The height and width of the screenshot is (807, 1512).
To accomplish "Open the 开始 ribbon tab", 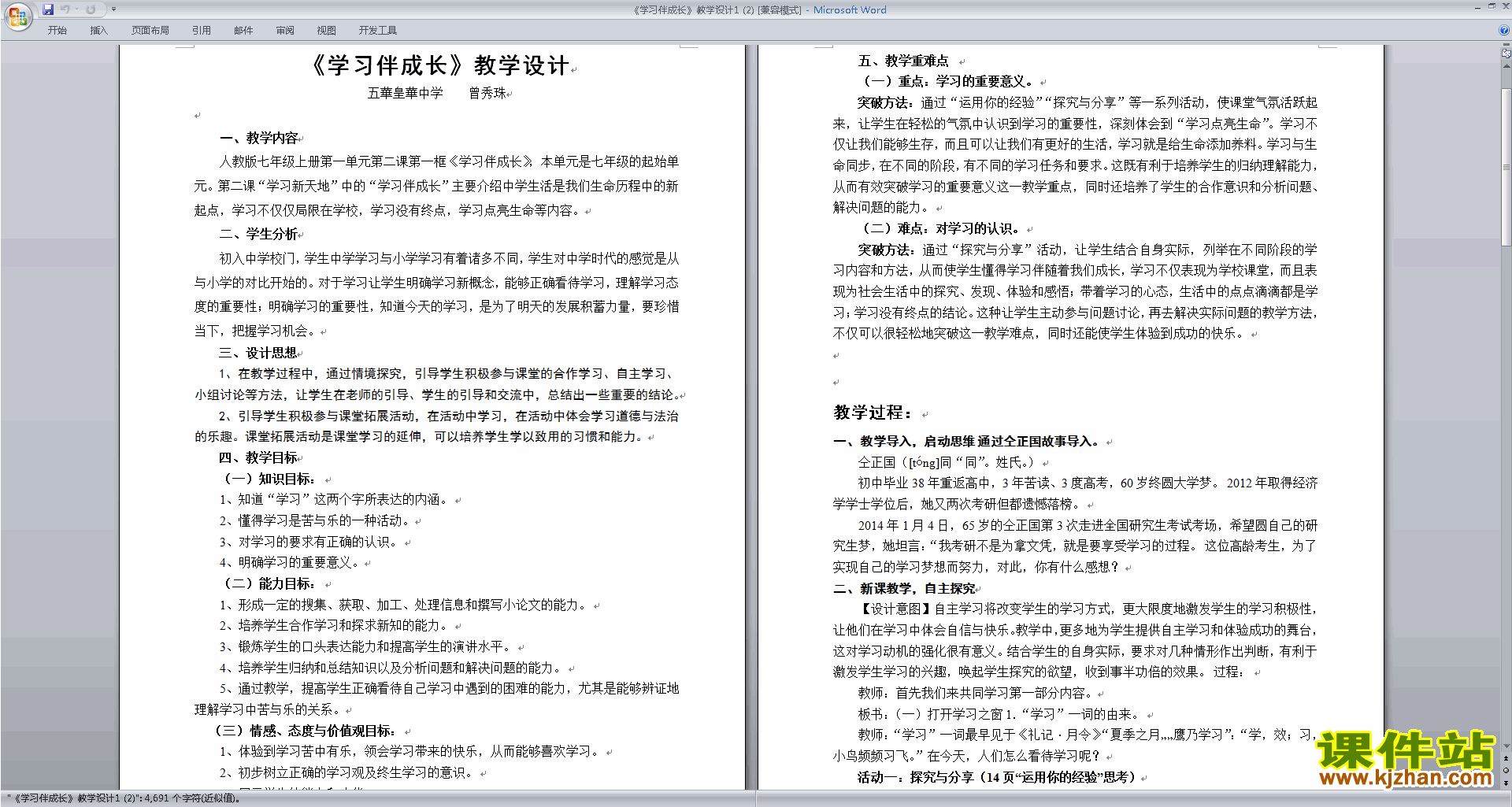I will pos(57,31).
